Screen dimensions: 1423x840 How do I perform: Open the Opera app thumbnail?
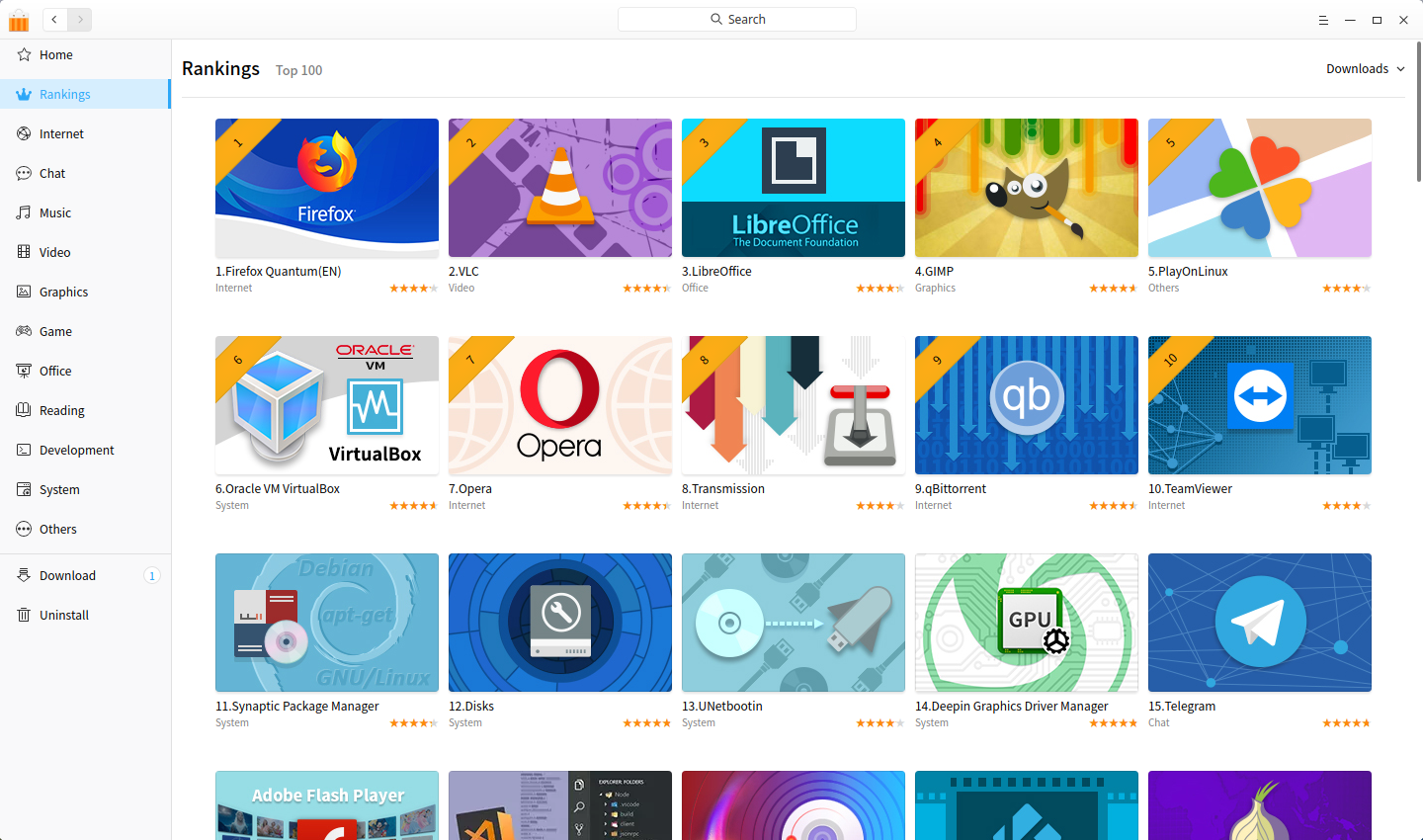click(560, 405)
